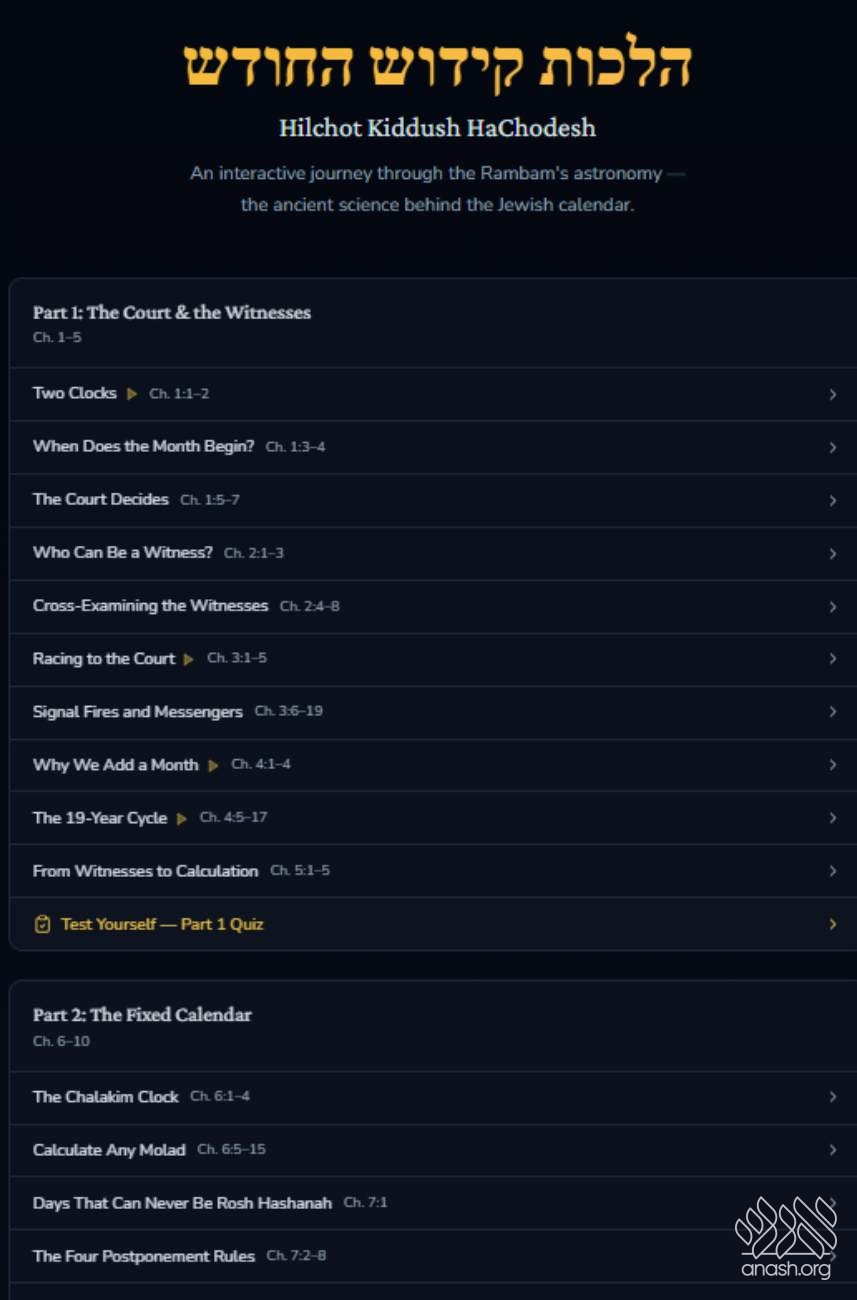Click the play icon beside Two Clocks
The height and width of the screenshot is (1300, 857).
132,394
